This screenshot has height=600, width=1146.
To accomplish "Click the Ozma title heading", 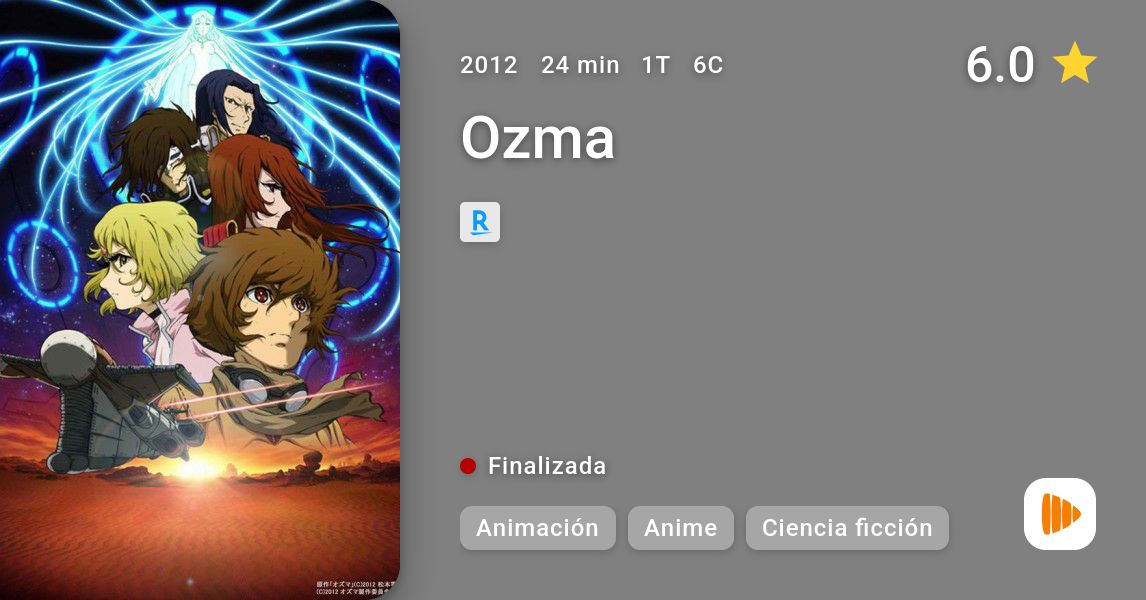I will (x=538, y=138).
